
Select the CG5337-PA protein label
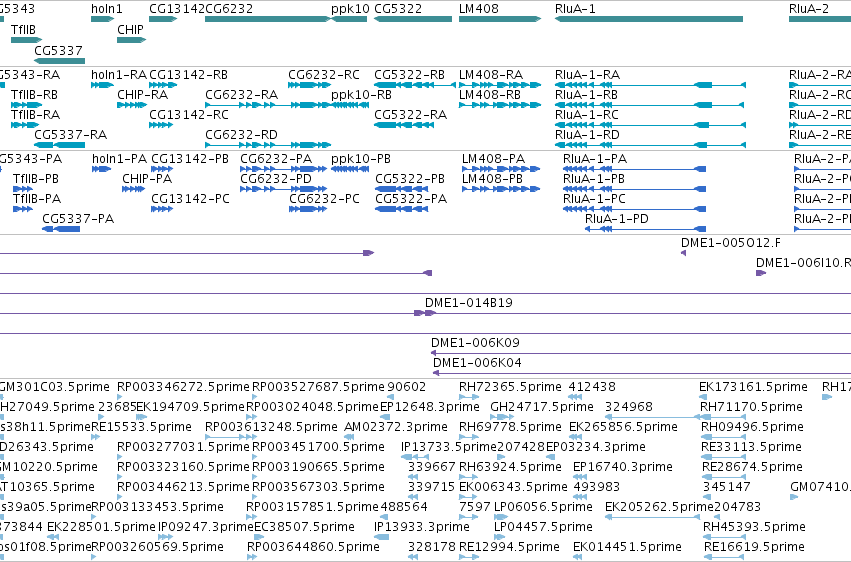[78, 219]
